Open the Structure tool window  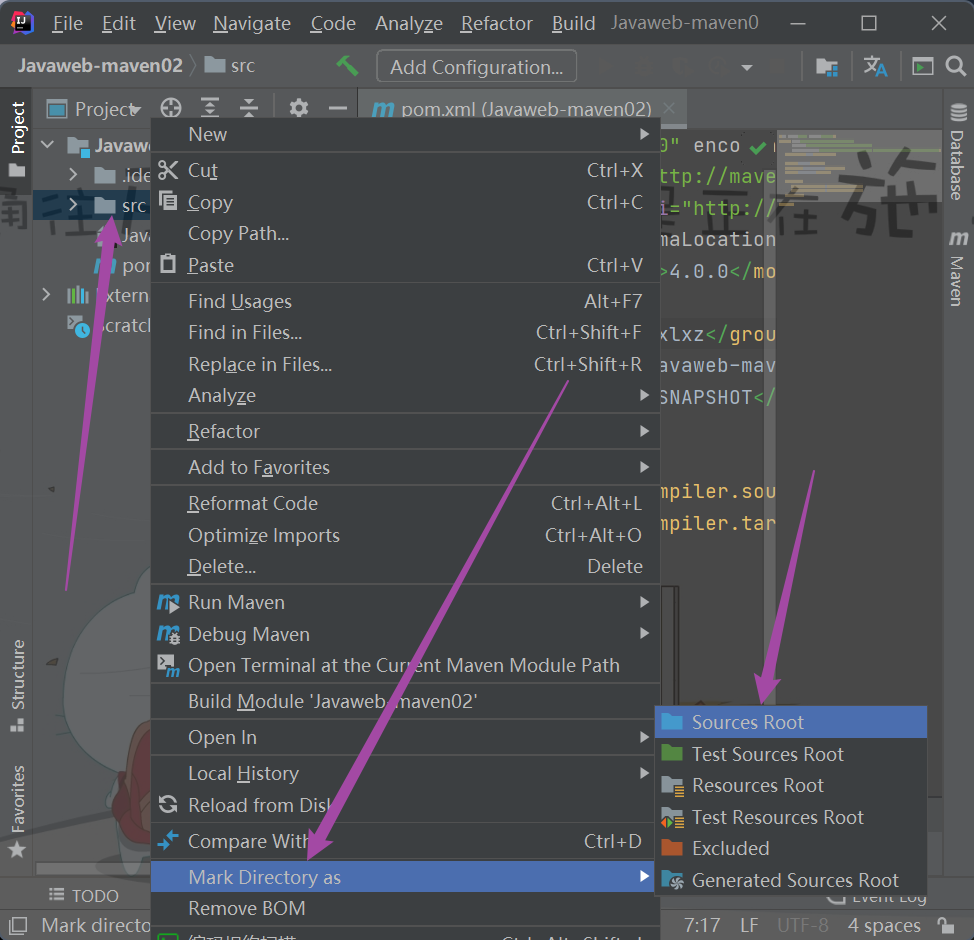17,686
